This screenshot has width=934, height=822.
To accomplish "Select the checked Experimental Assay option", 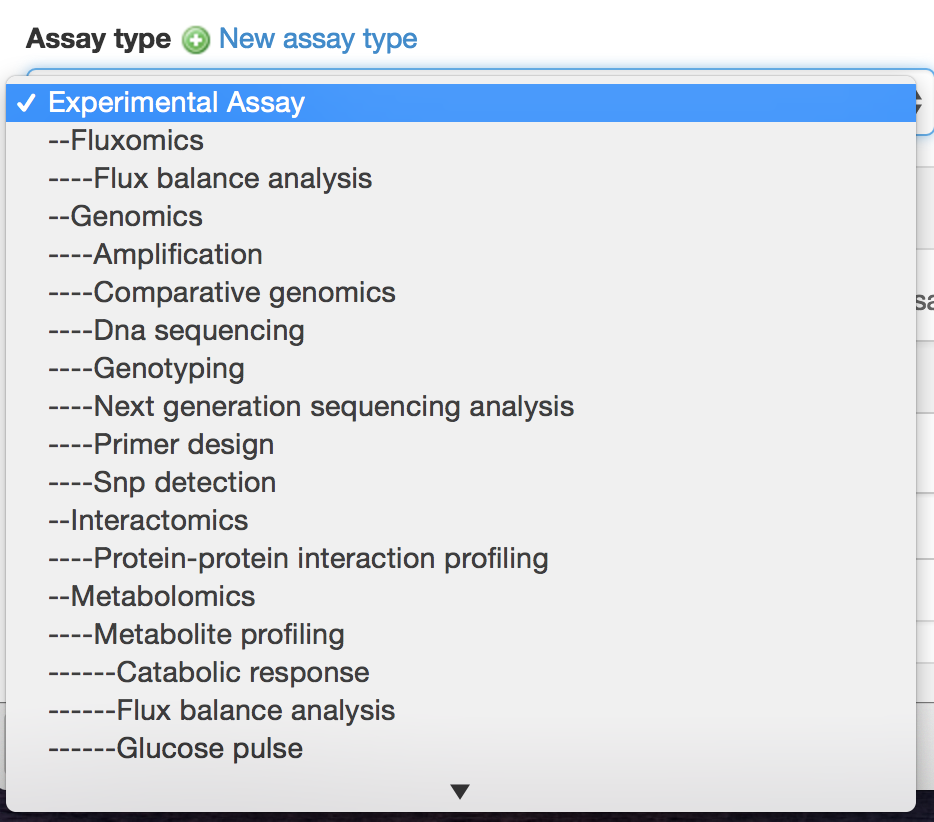I will (x=176, y=103).
